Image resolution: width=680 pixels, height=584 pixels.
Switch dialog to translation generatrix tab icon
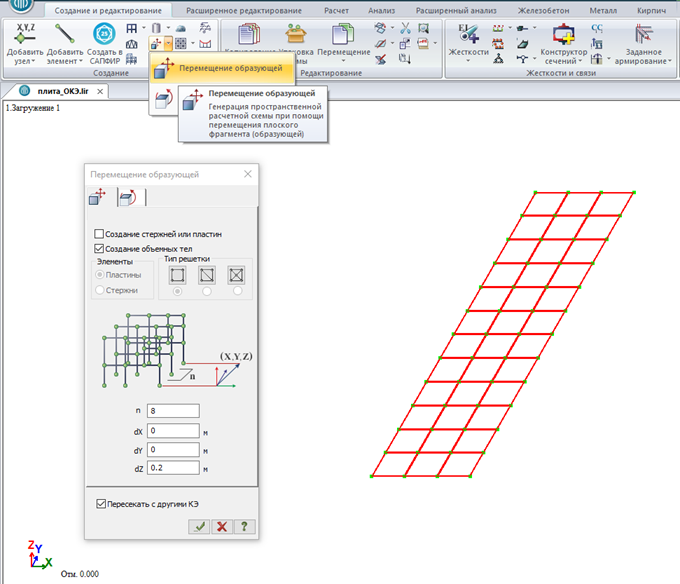pos(98,197)
